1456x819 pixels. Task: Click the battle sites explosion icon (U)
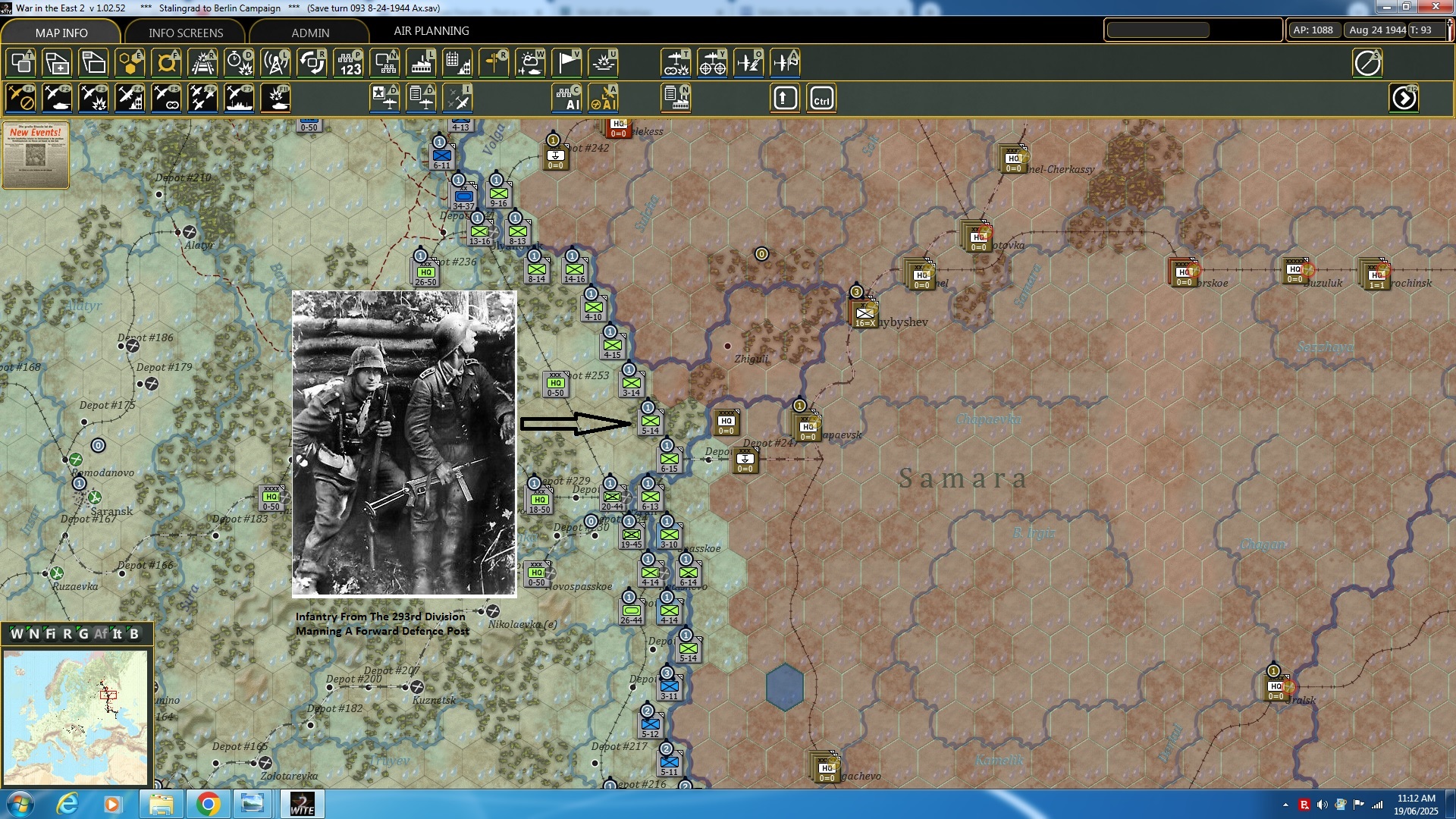tap(604, 63)
